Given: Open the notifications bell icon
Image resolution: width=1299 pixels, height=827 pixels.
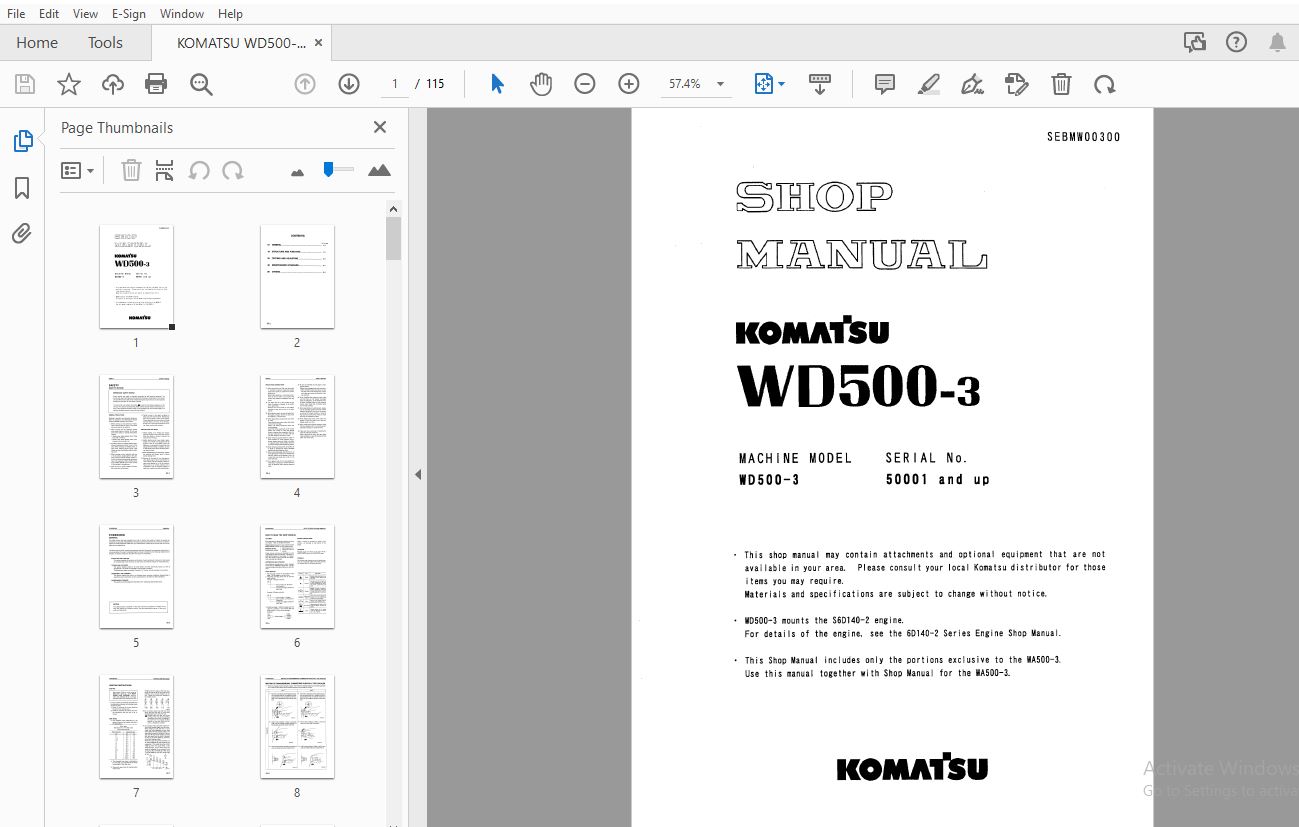Looking at the screenshot, I should tap(1277, 42).
